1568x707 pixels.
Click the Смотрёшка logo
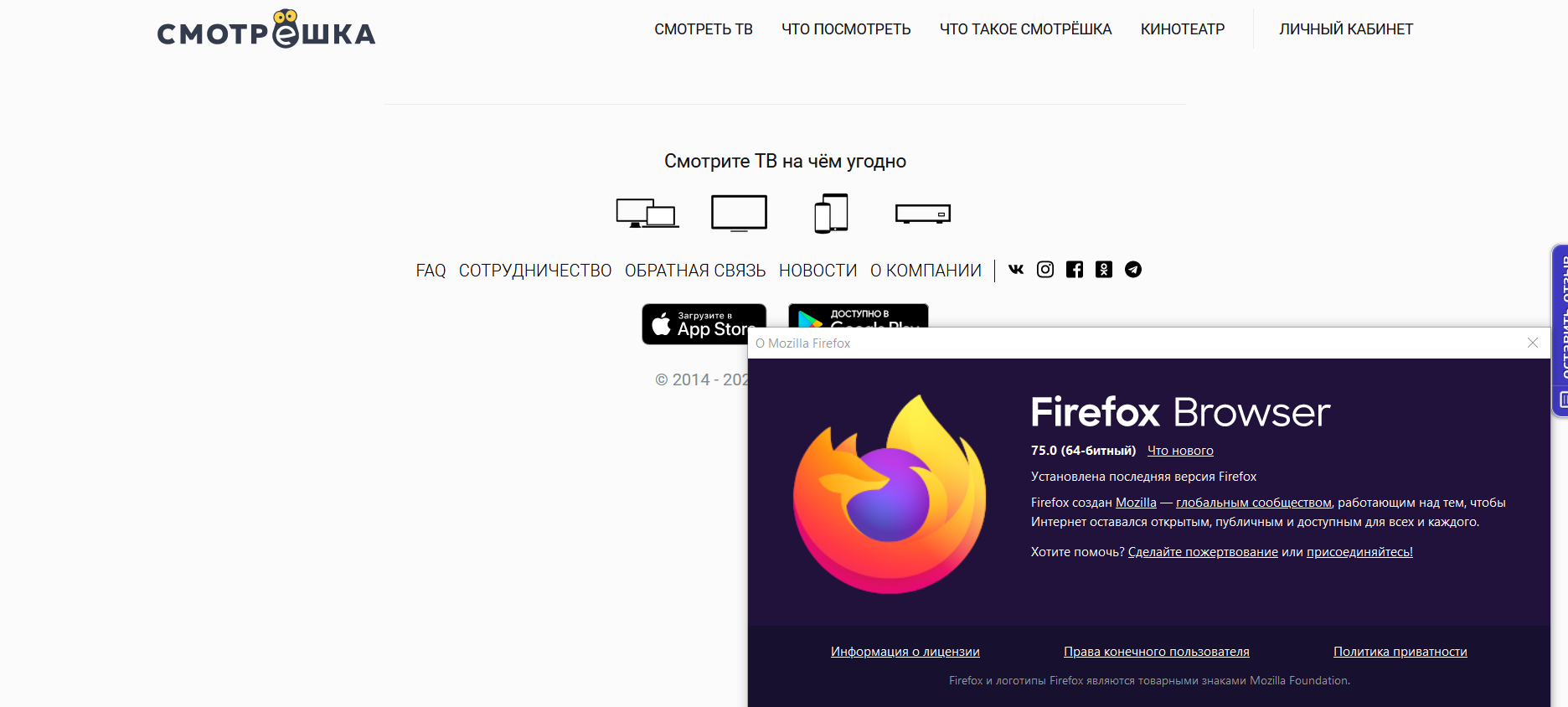pyautogui.click(x=266, y=29)
